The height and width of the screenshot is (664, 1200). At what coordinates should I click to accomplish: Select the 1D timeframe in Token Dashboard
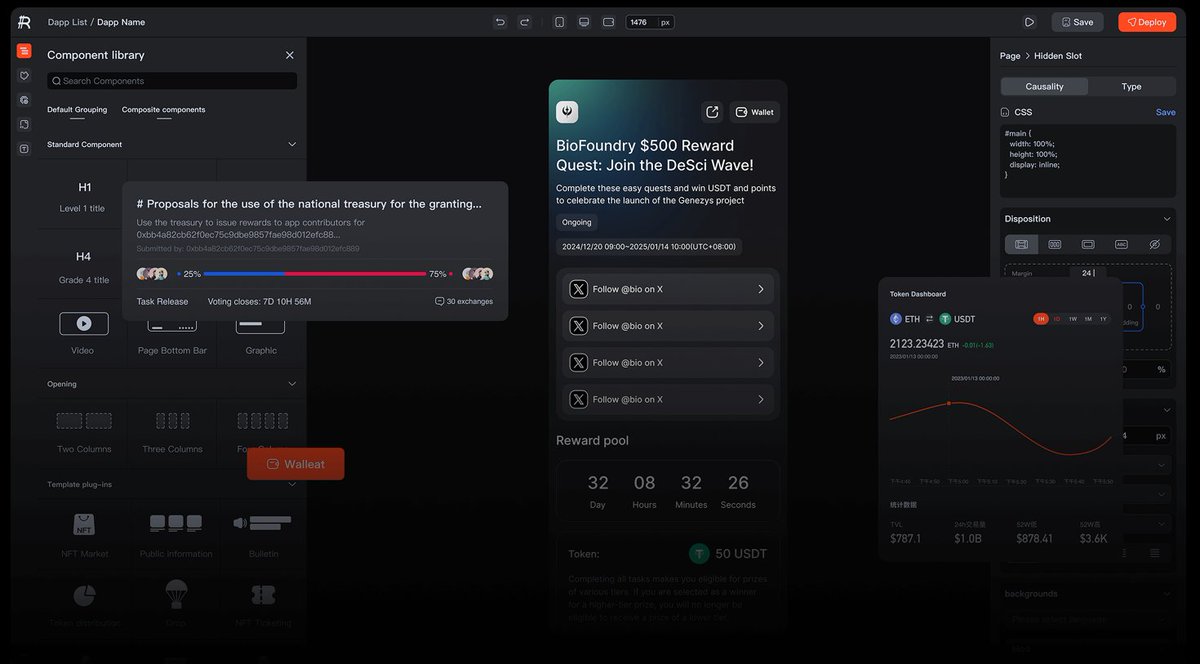click(x=1056, y=319)
